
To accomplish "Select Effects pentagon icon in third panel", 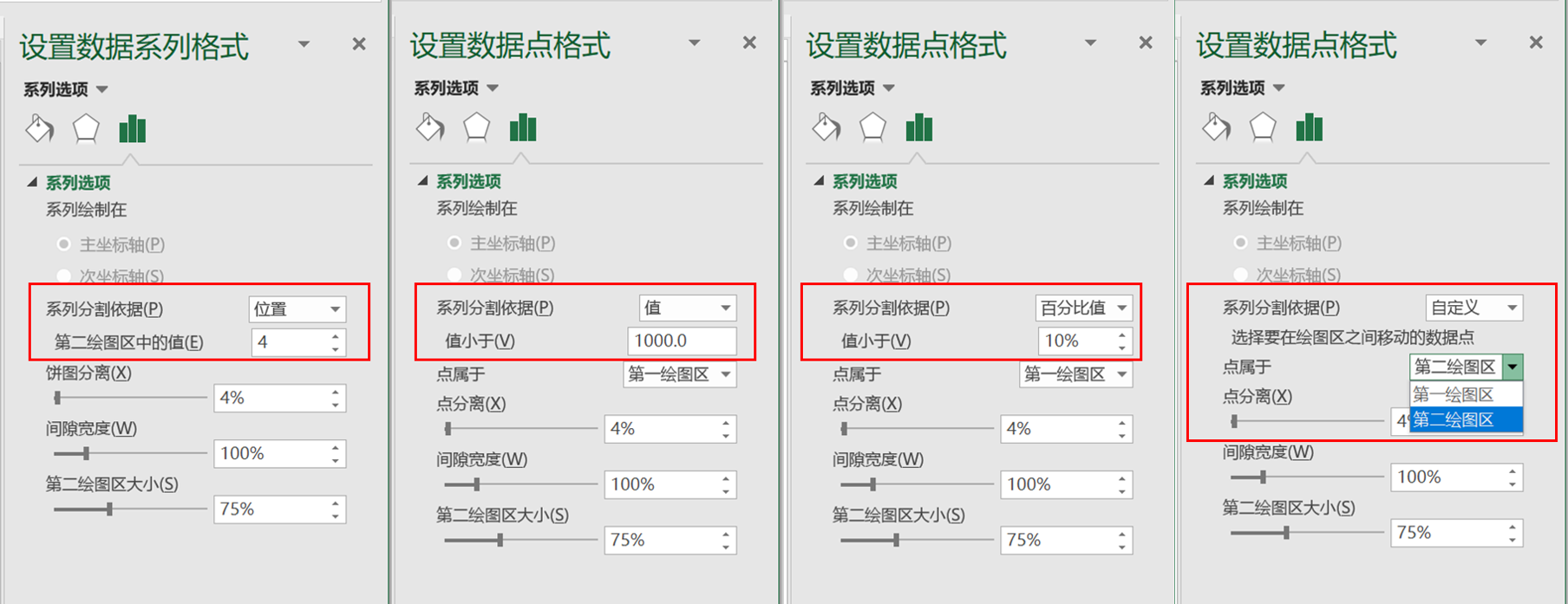I will (872, 127).
